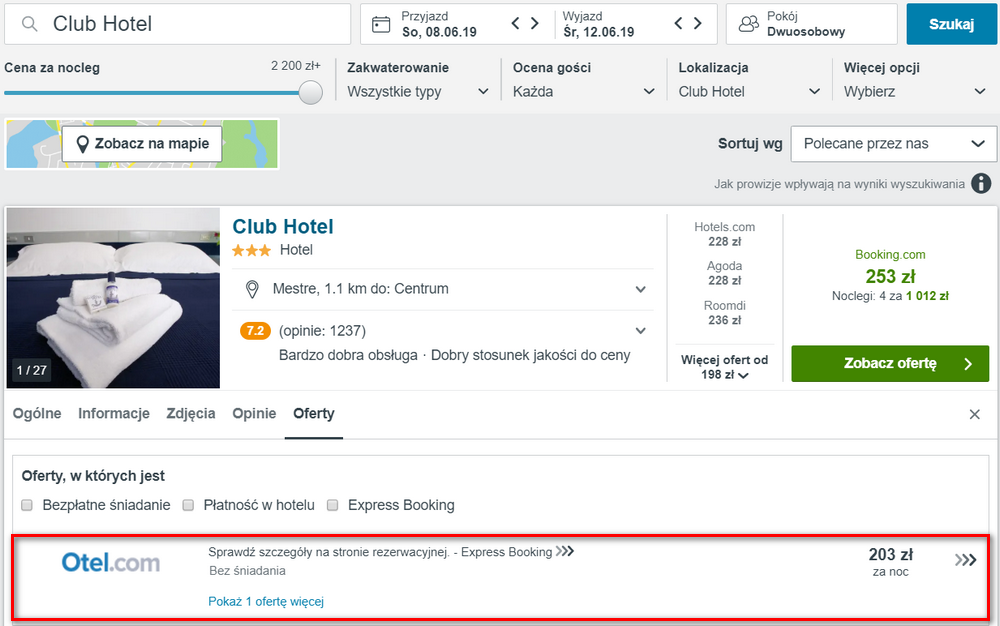Viewport: 1000px width, 626px height.
Task: Move arrival date one day forward
Action: pyautogui.click(x=534, y=24)
